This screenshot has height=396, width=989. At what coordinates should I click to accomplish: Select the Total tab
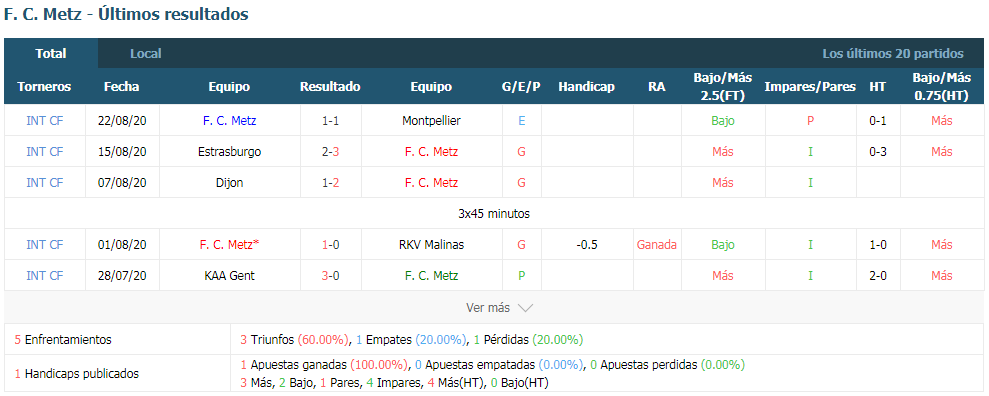[51, 54]
